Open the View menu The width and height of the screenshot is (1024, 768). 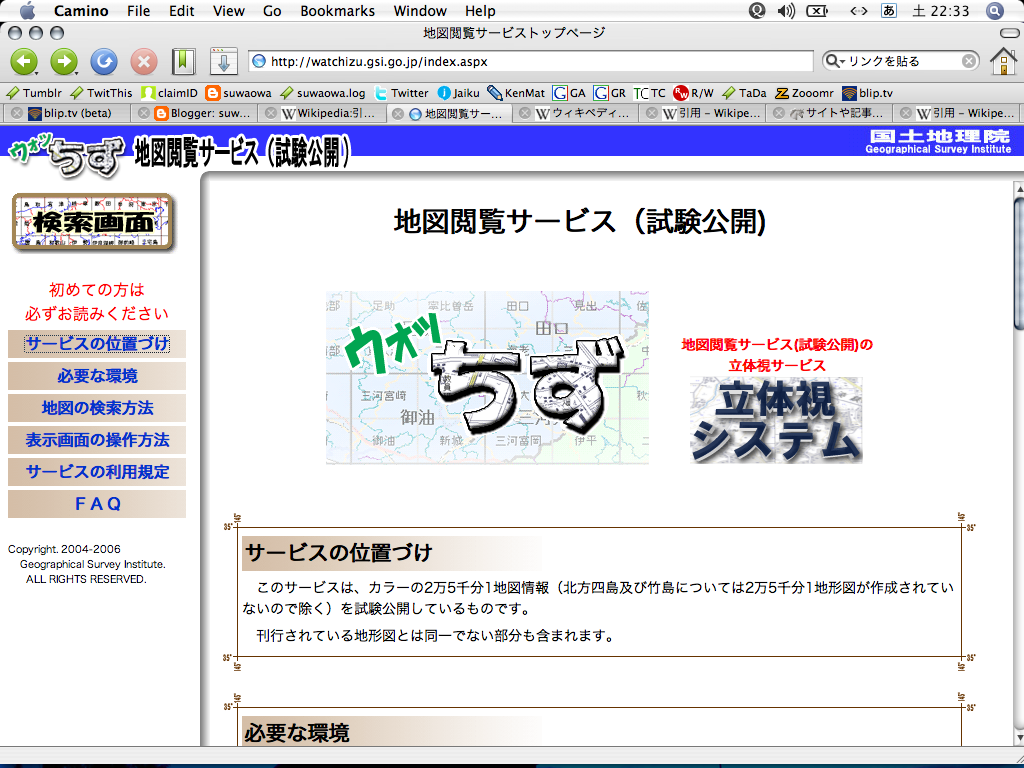pyautogui.click(x=229, y=10)
